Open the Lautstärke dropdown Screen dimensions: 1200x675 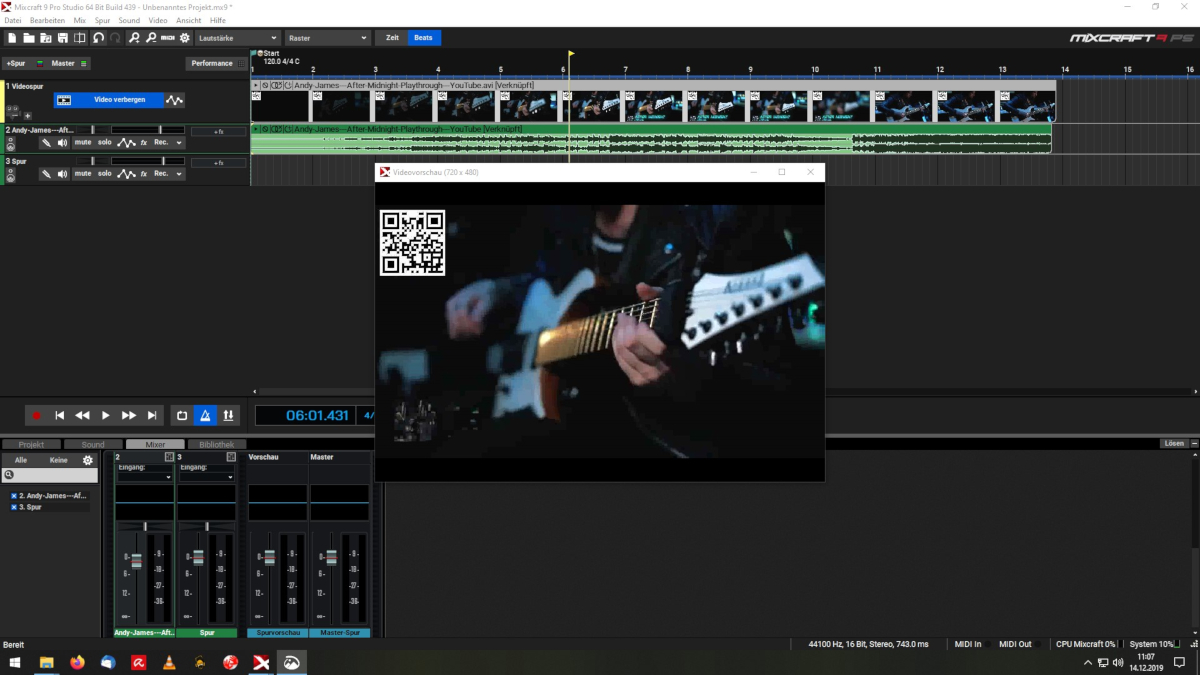[237, 38]
